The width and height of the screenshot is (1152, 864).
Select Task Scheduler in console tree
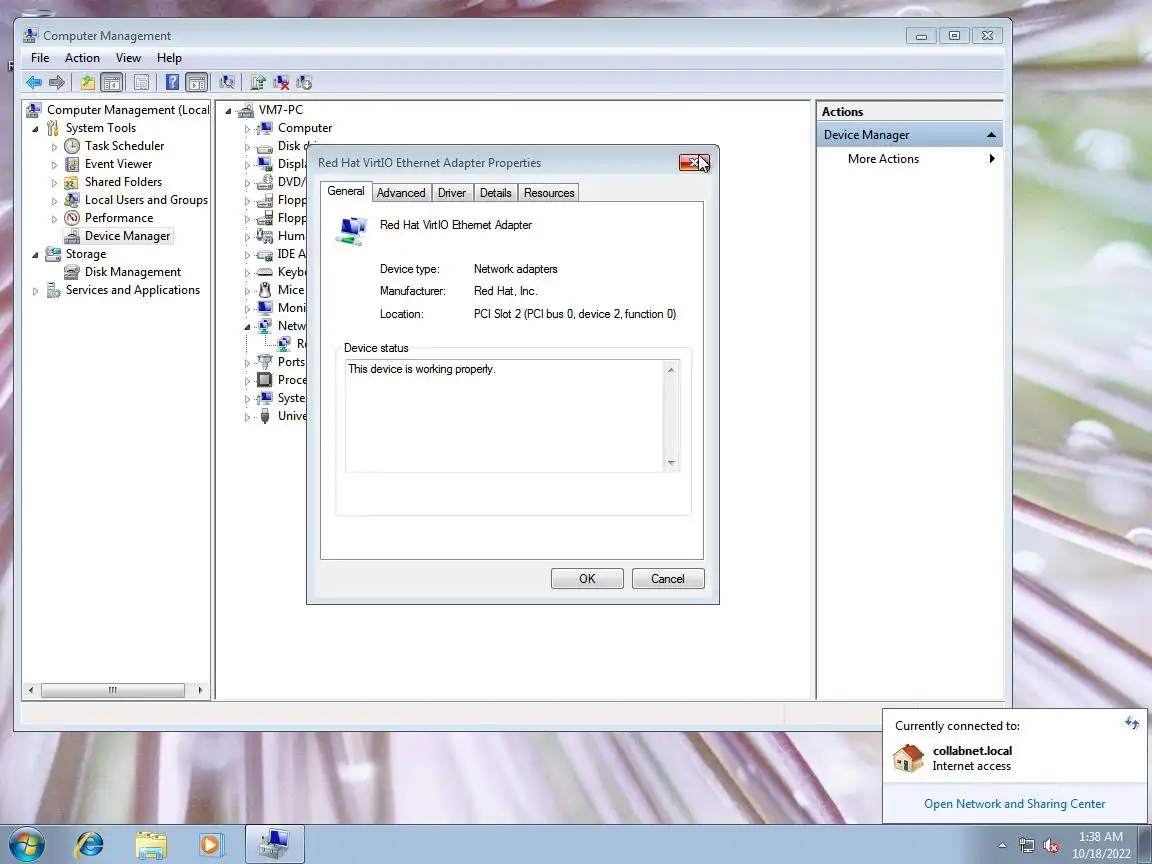coord(124,145)
